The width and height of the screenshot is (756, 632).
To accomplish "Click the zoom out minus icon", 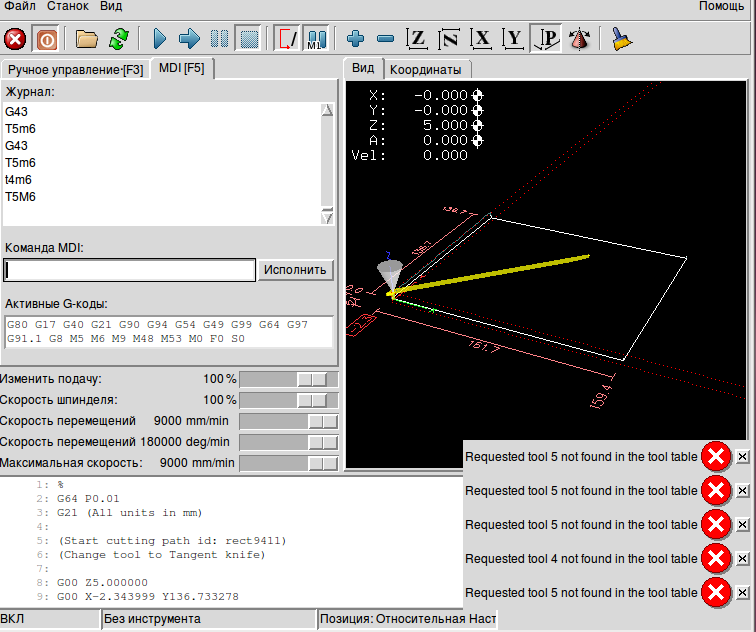I will 385,39.
